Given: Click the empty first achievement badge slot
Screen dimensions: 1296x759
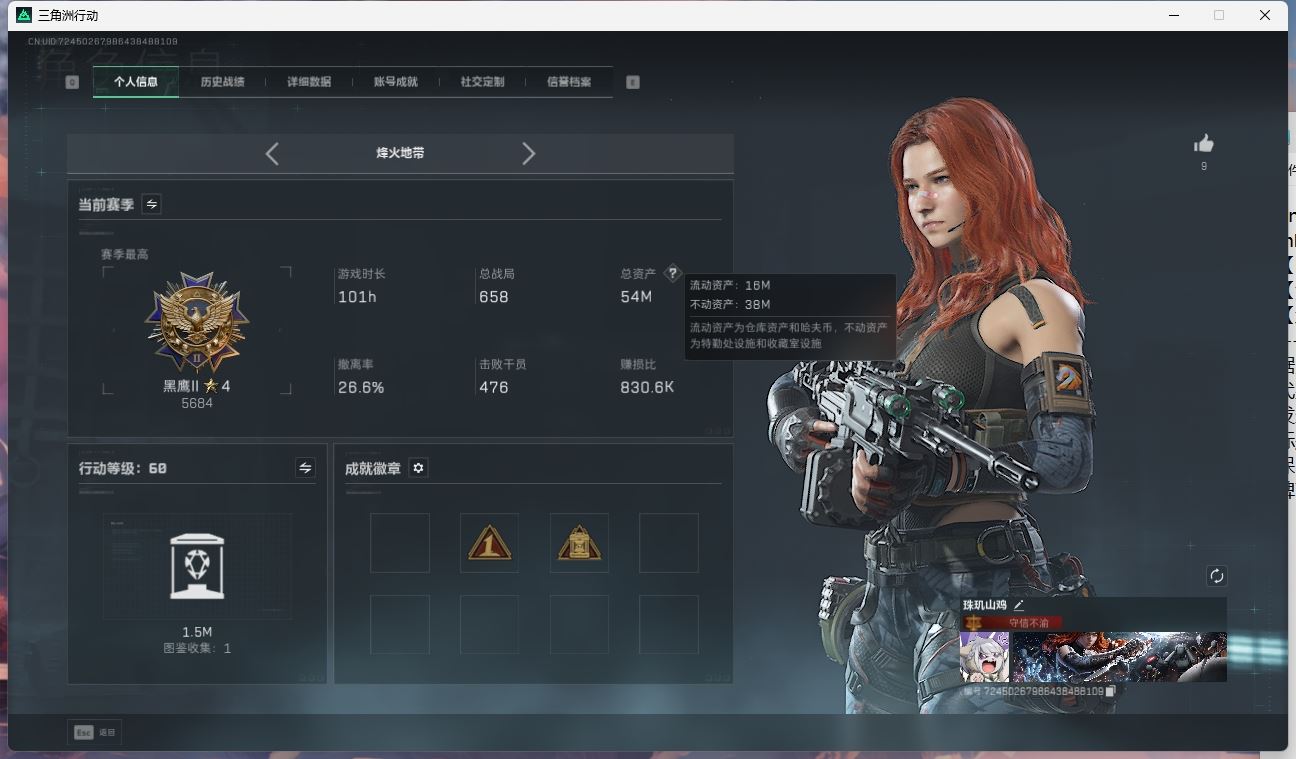Looking at the screenshot, I should point(400,543).
